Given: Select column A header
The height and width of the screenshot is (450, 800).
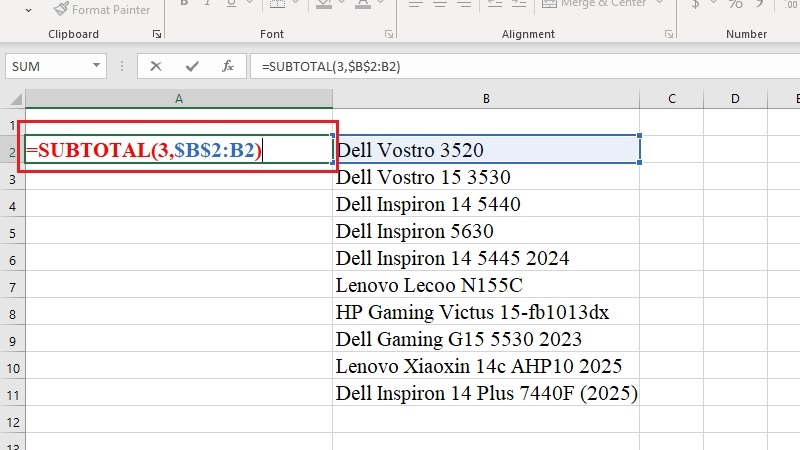Looking at the screenshot, I should pyautogui.click(x=179, y=98).
